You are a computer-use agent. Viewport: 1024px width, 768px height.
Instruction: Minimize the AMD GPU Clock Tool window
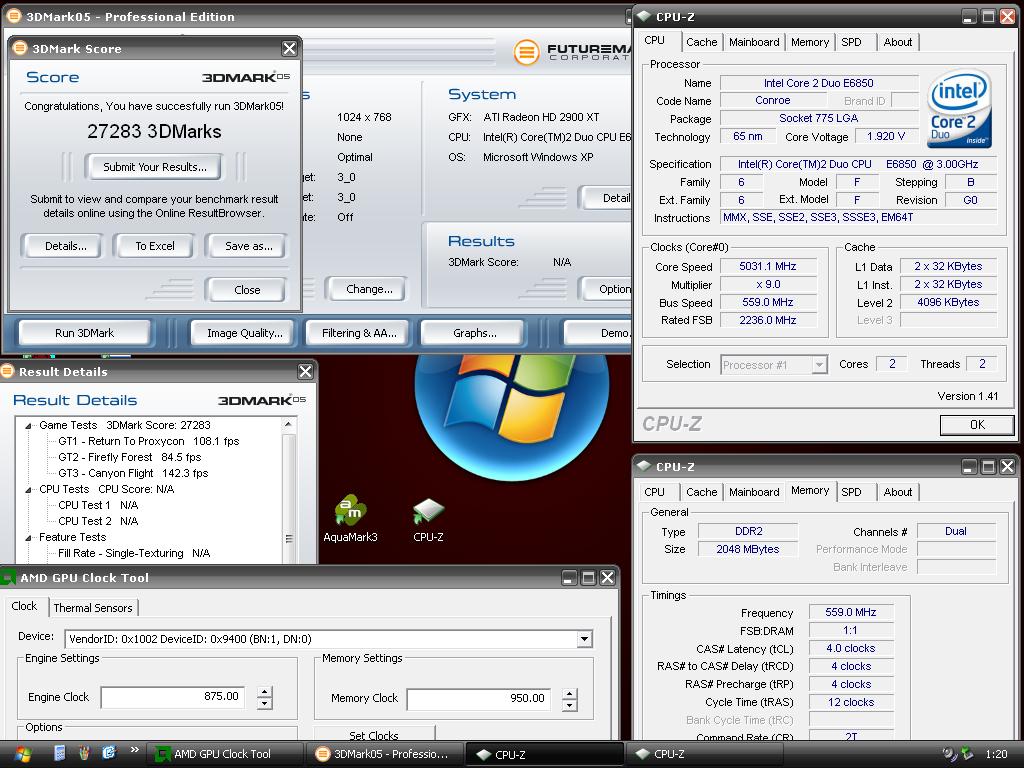[569, 577]
